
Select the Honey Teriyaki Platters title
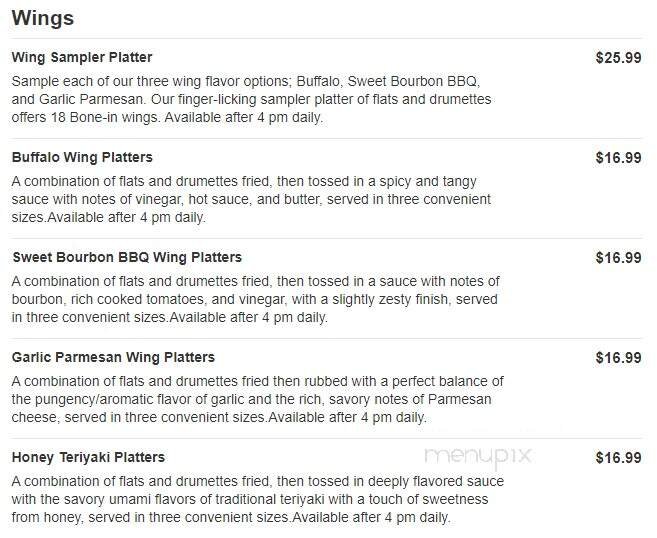(88, 457)
